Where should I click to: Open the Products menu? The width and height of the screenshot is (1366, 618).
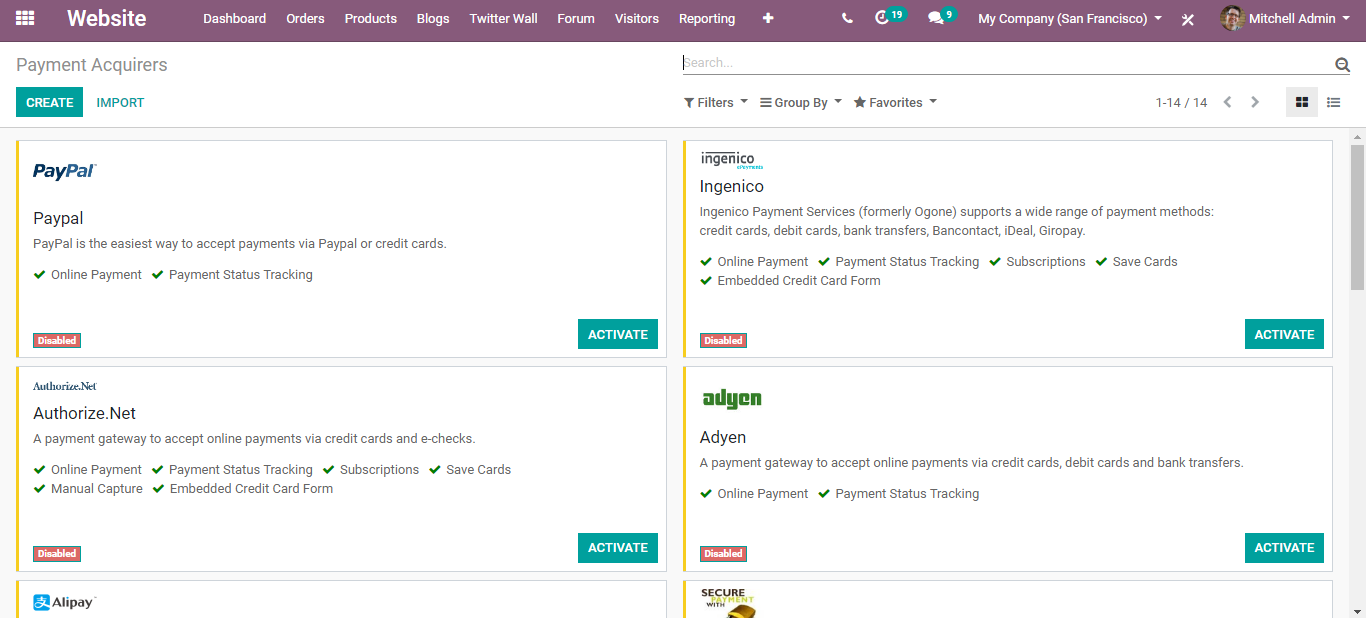point(371,18)
